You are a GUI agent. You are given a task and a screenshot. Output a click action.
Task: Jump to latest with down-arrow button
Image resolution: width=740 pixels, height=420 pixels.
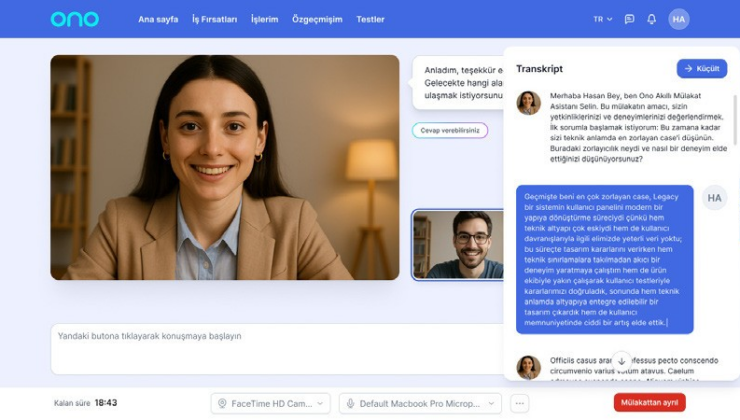click(622, 361)
